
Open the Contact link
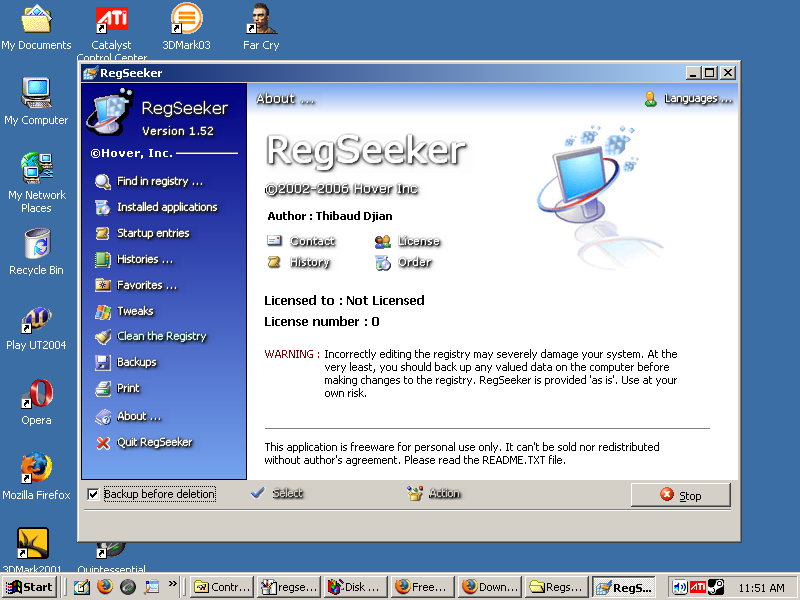click(x=302, y=241)
